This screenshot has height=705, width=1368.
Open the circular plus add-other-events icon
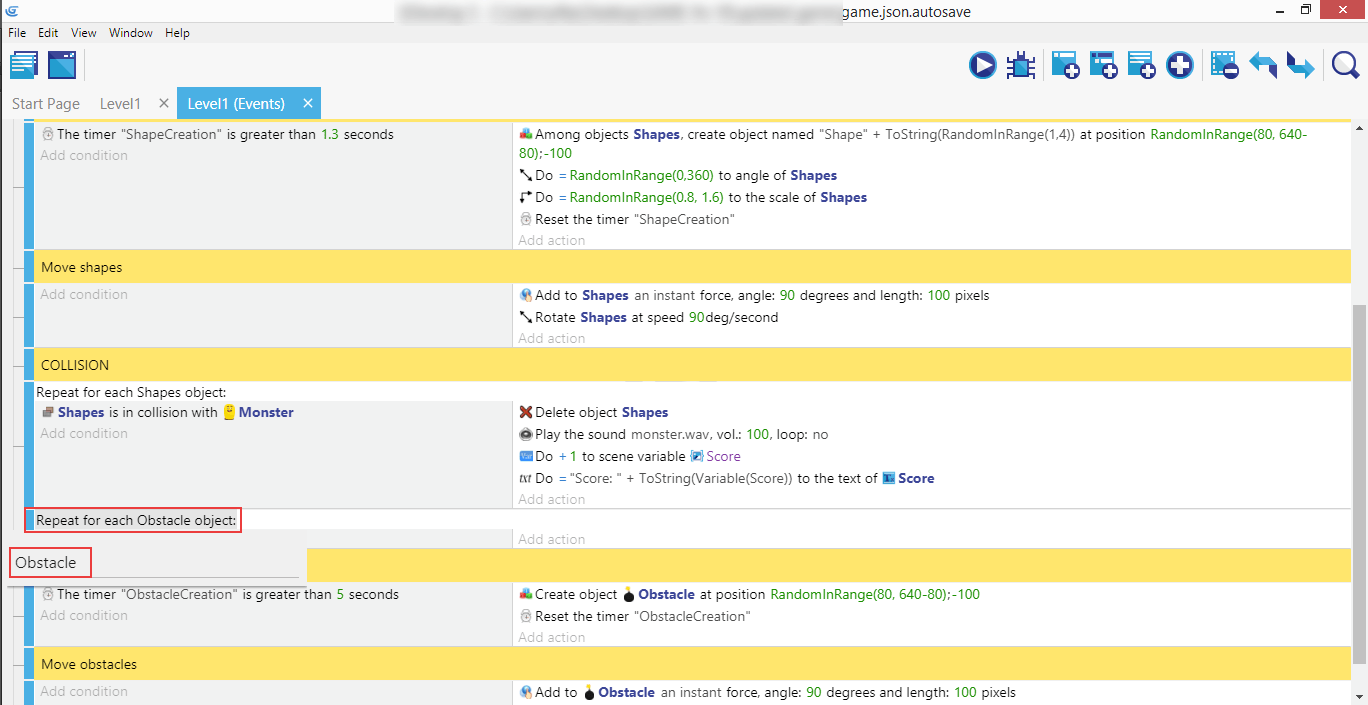click(1180, 66)
